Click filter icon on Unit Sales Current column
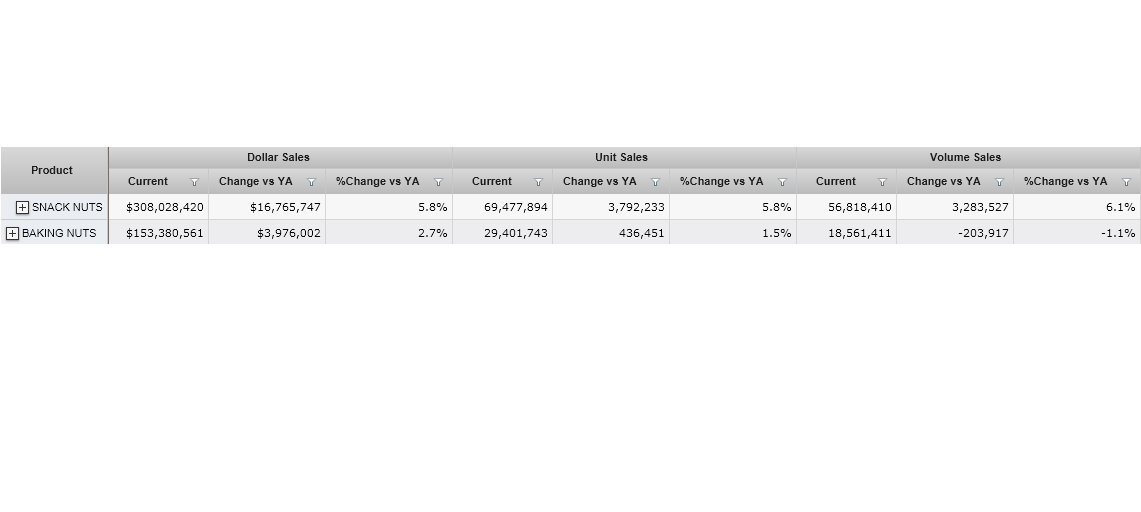The height and width of the screenshot is (512, 1141). coord(539,182)
